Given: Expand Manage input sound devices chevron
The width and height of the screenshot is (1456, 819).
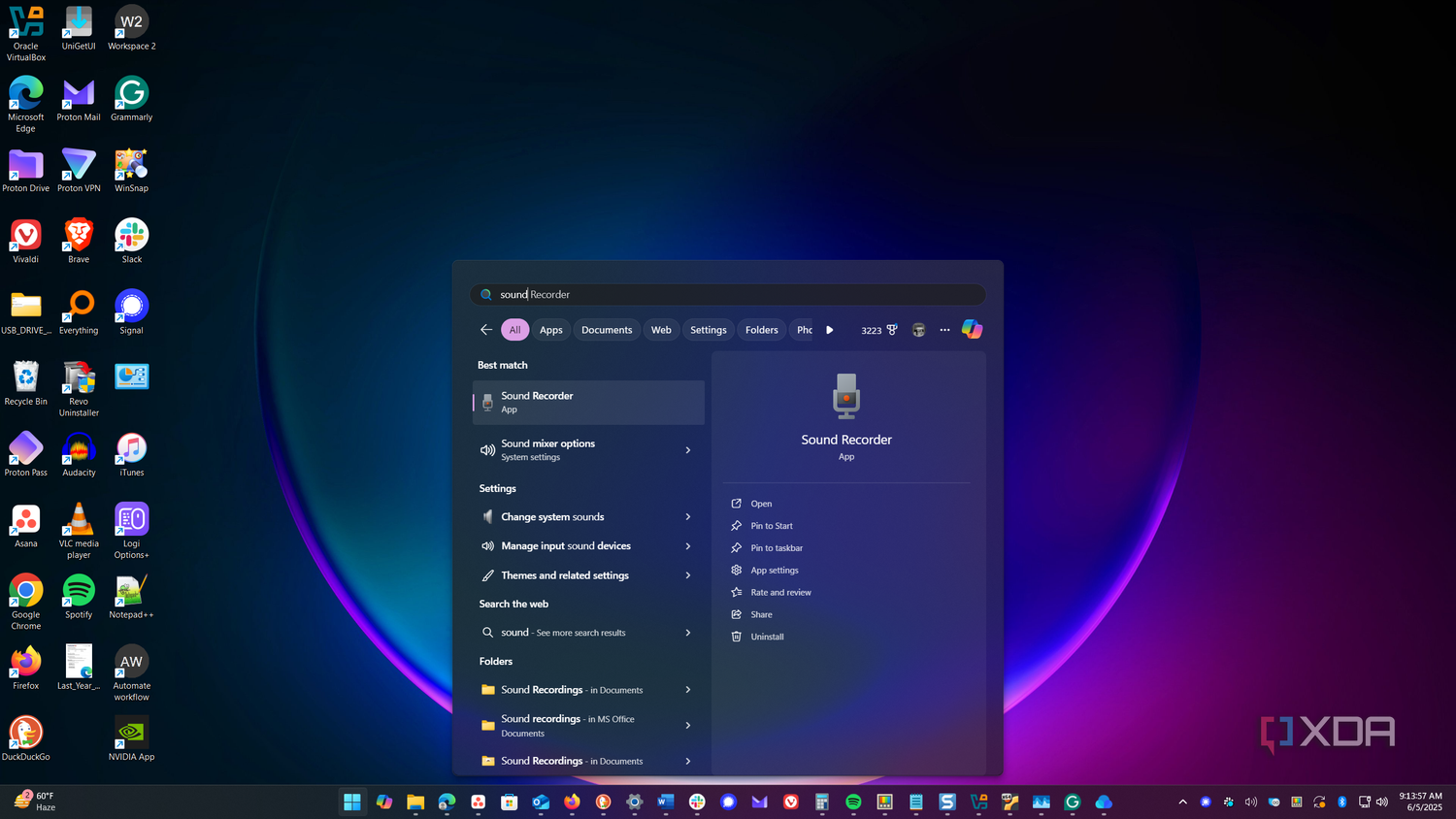Looking at the screenshot, I should coord(688,546).
